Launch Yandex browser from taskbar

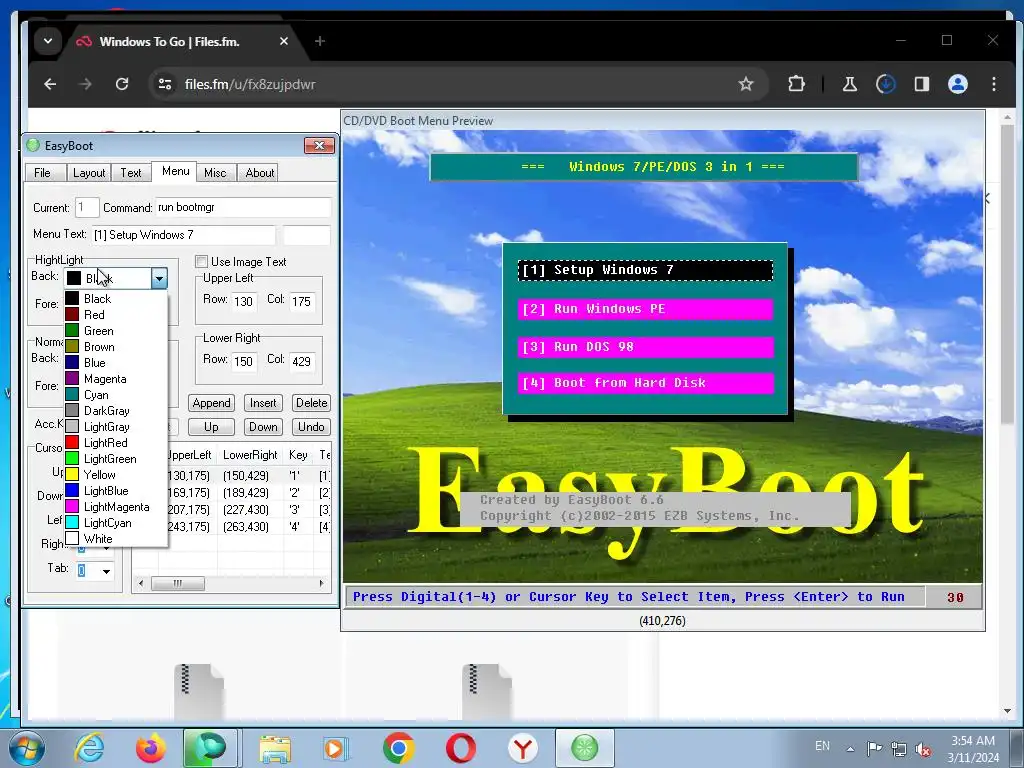tap(522, 748)
